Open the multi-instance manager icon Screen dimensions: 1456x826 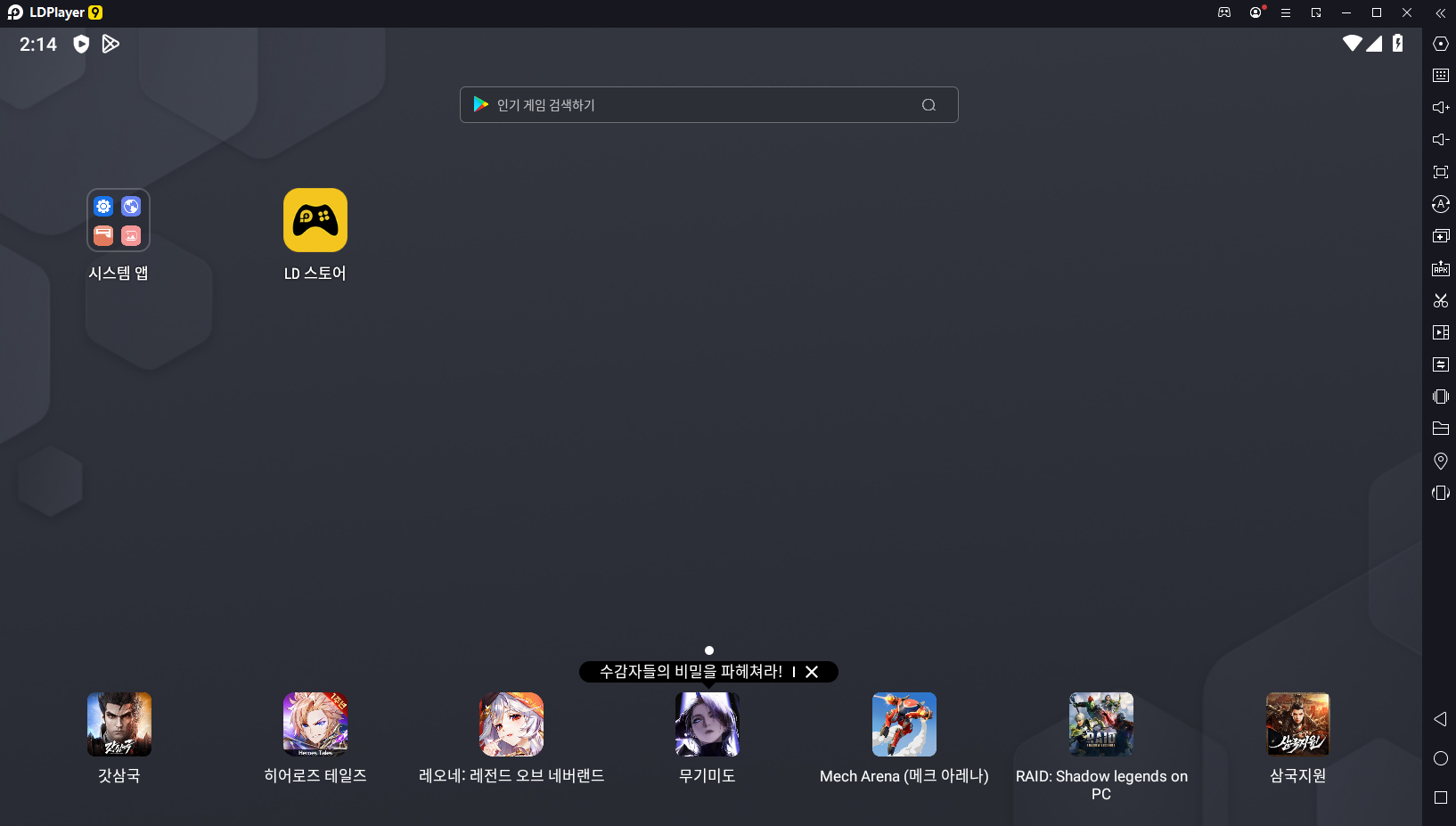[1440, 236]
